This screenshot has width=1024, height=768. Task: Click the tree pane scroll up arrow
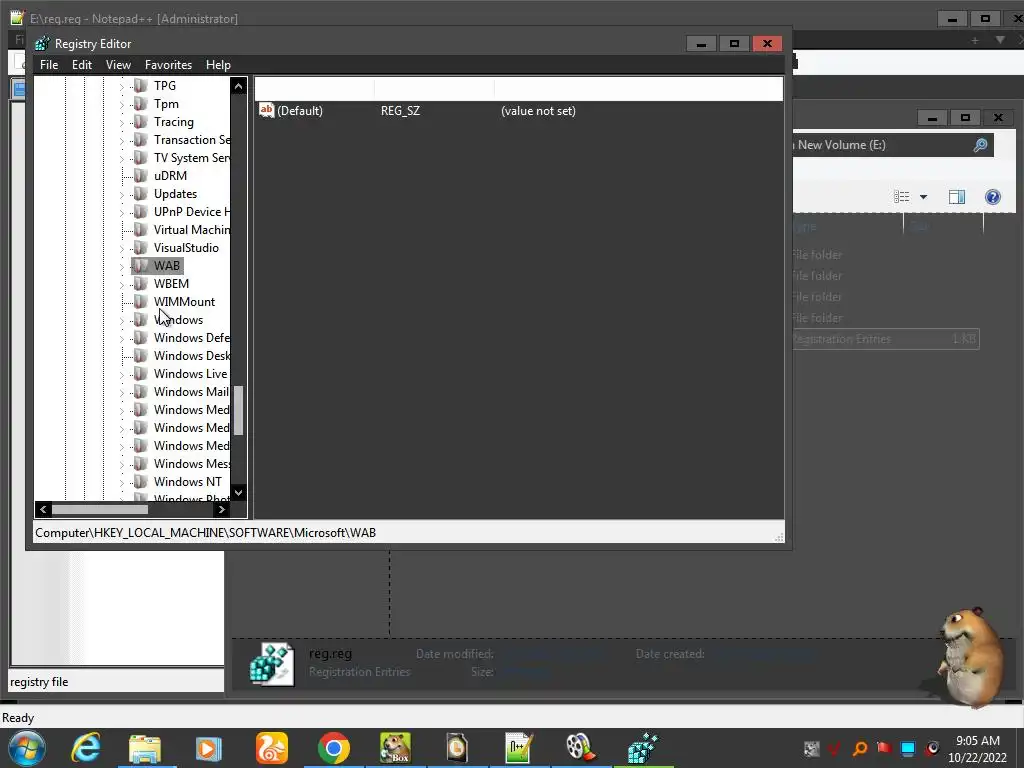(238, 86)
